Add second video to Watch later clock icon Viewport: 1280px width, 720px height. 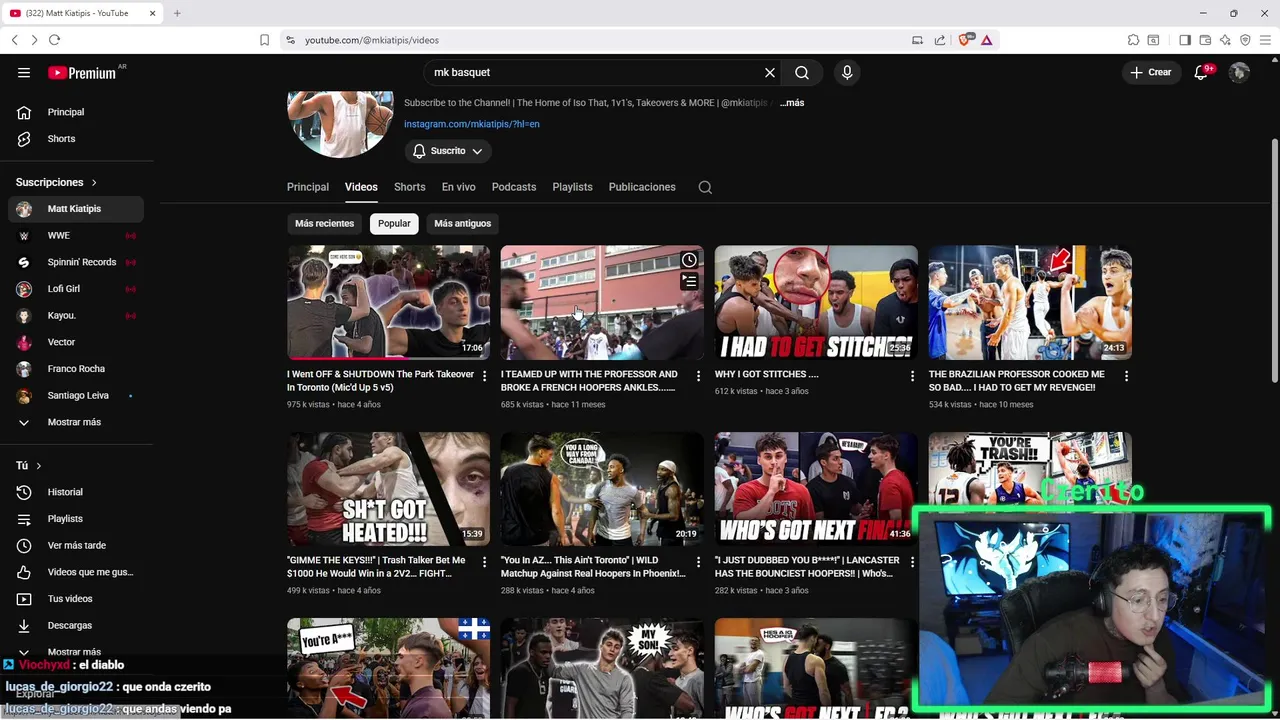689,260
